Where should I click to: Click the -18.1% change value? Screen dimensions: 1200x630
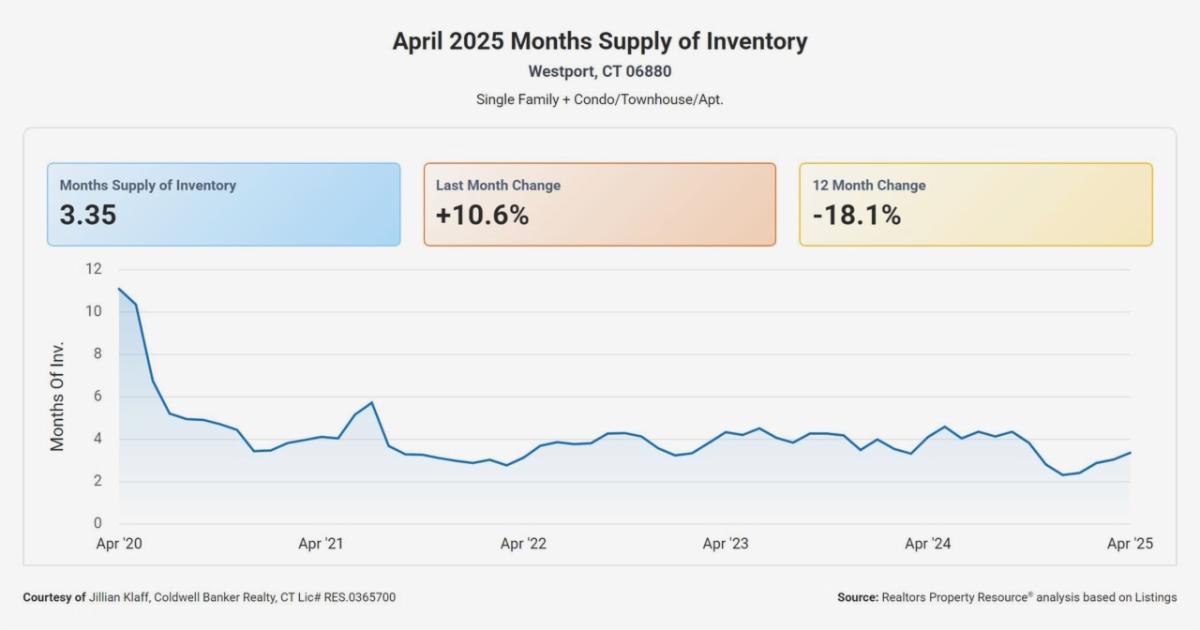856,215
